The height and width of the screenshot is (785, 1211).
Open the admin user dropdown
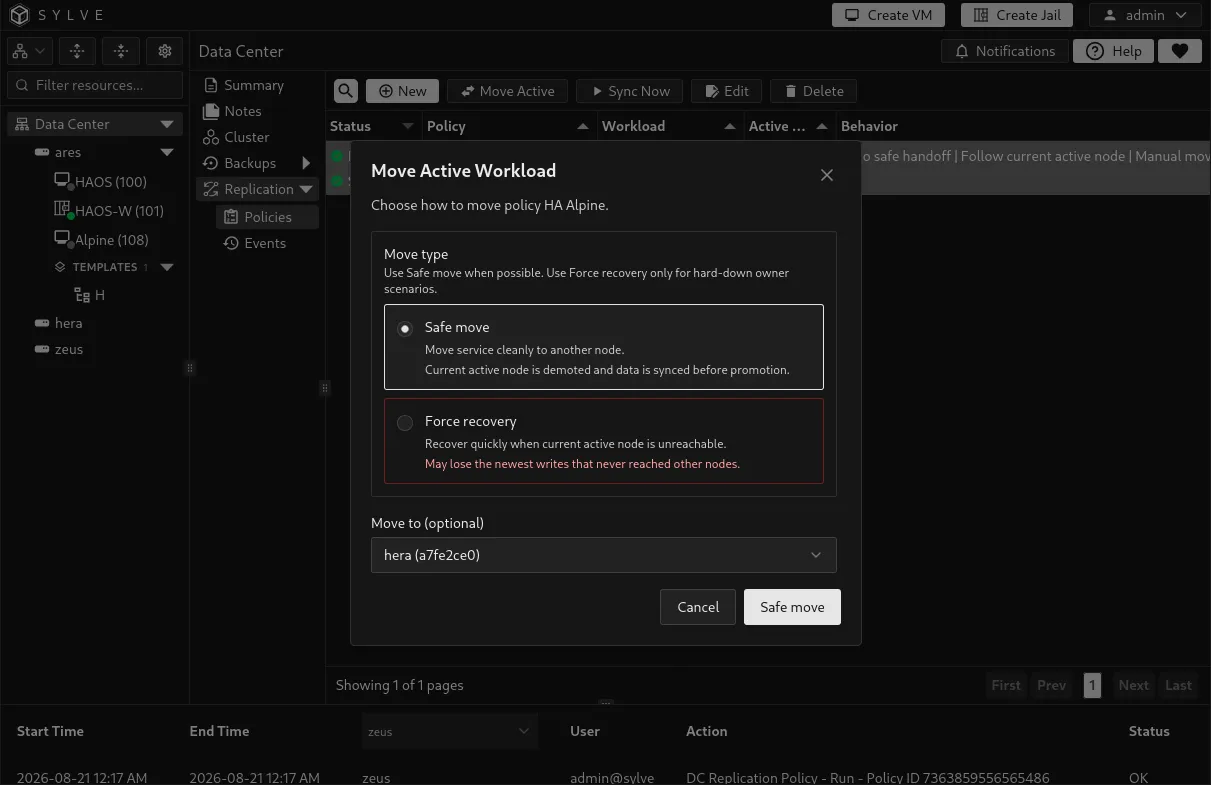pos(1145,15)
